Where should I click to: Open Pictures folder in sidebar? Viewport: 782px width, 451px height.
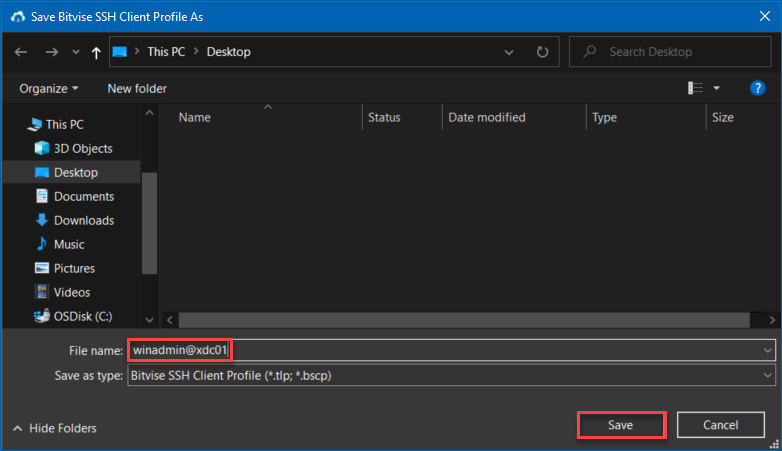tap(74, 268)
